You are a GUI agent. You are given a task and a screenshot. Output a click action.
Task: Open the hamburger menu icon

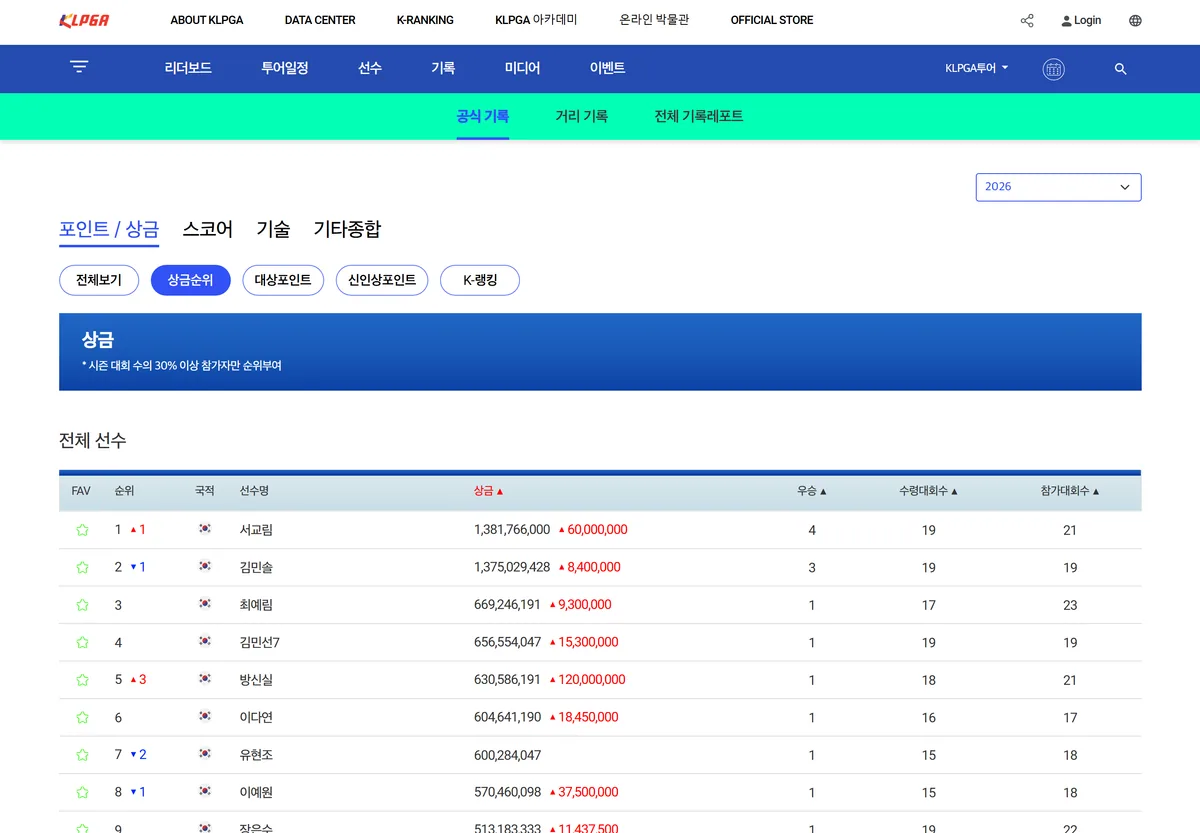(x=79, y=67)
